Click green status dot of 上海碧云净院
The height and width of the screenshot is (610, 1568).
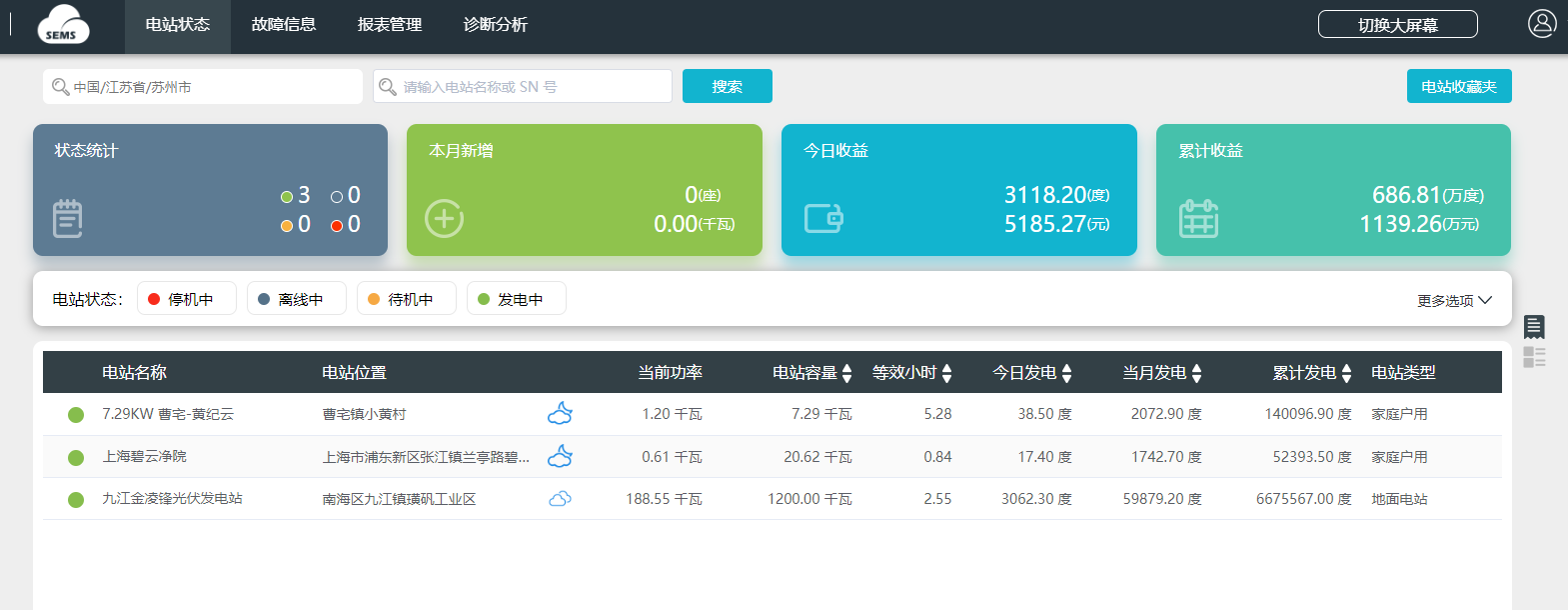76,457
